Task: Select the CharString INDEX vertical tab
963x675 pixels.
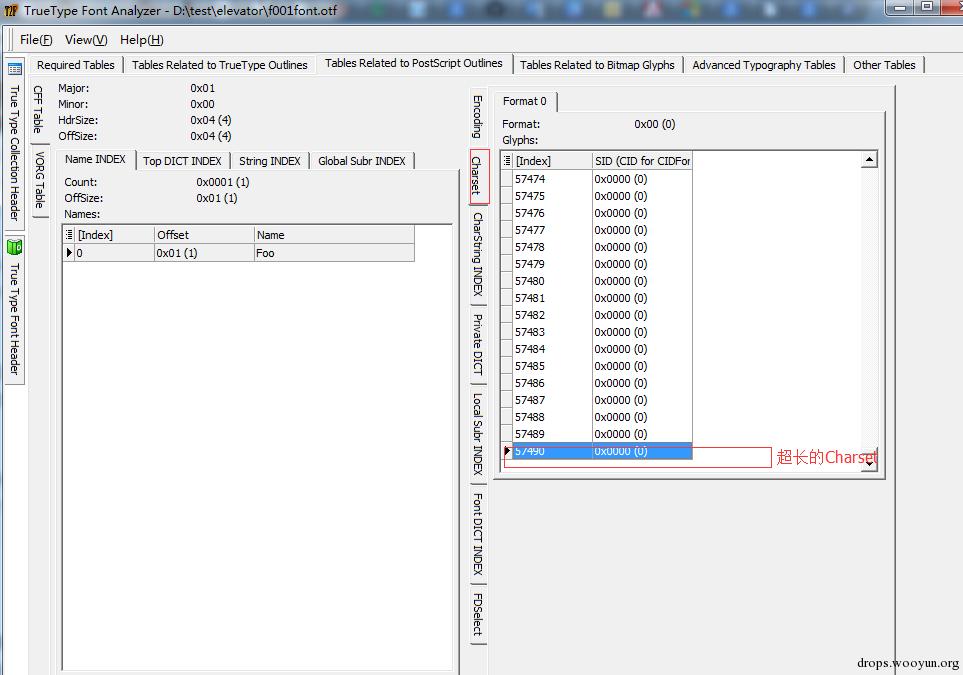Action: coord(478,254)
